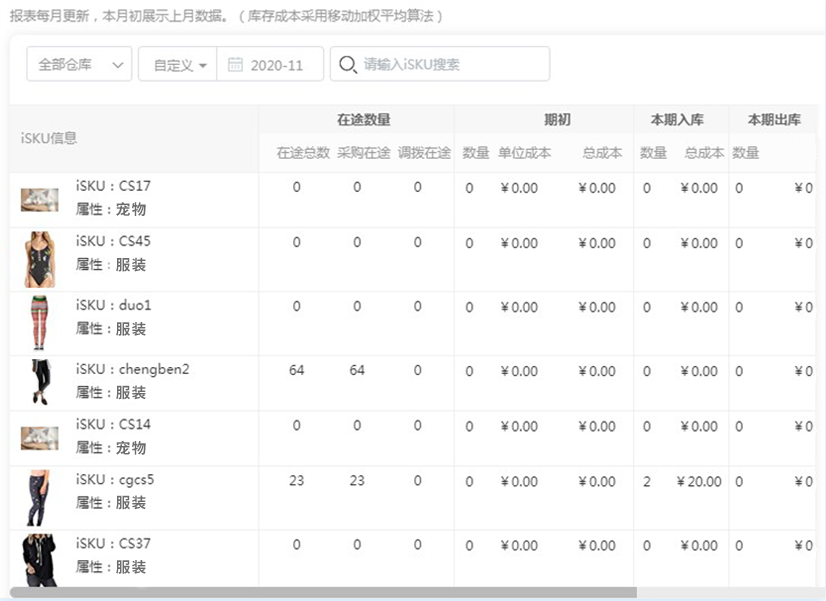This screenshot has width=826, height=601.
Task: Open the duo1 leggings thumbnail
Action: [40, 323]
